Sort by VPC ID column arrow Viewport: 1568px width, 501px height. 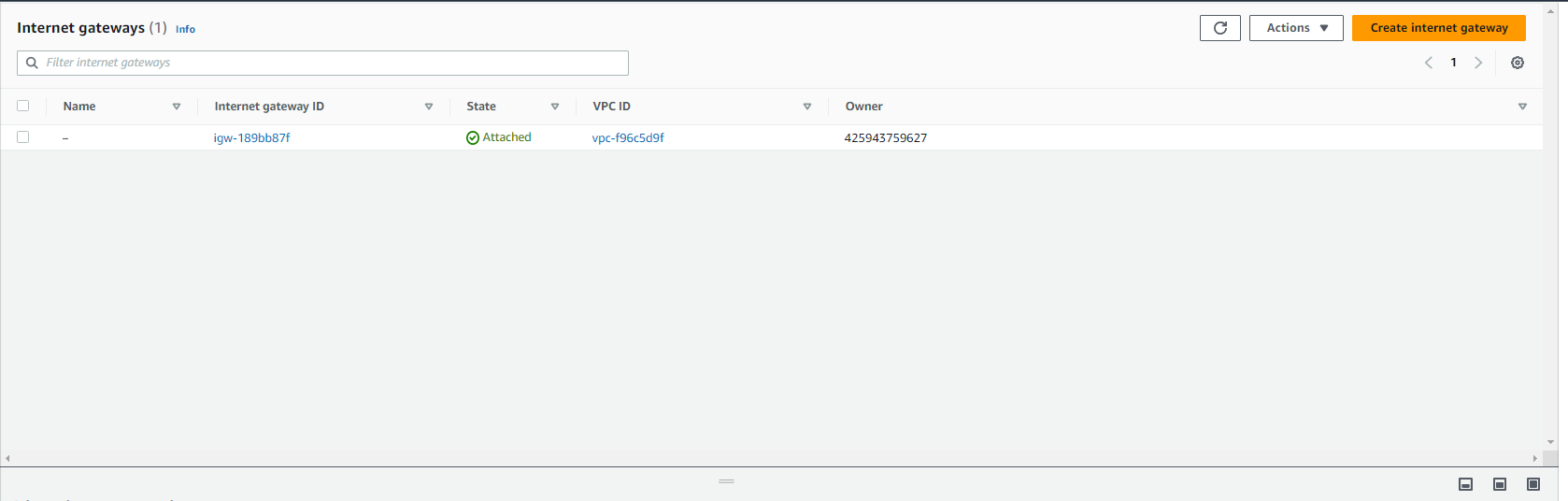pos(806,107)
